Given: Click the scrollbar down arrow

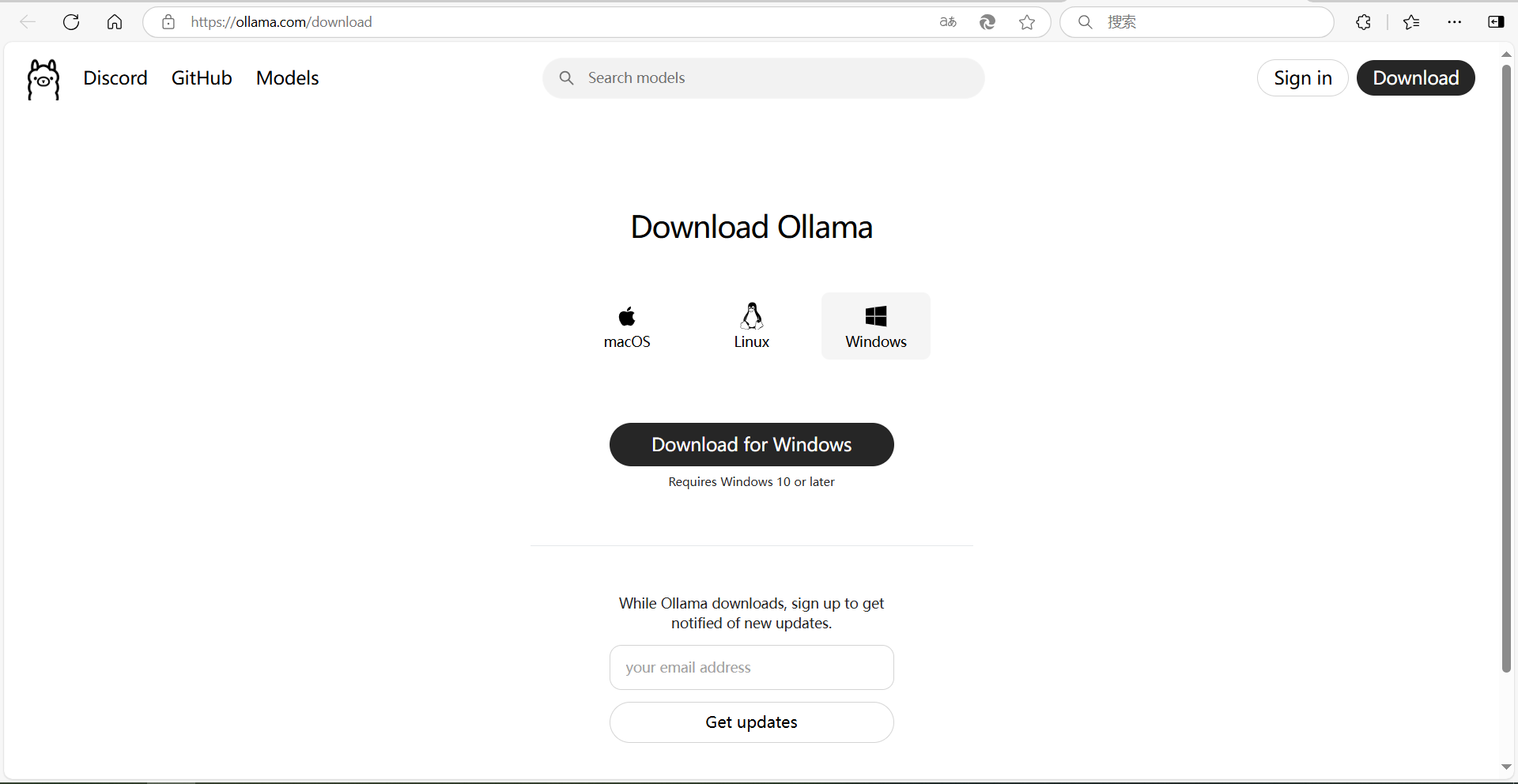Looking at the screenshot, I should pos(1506,767).
